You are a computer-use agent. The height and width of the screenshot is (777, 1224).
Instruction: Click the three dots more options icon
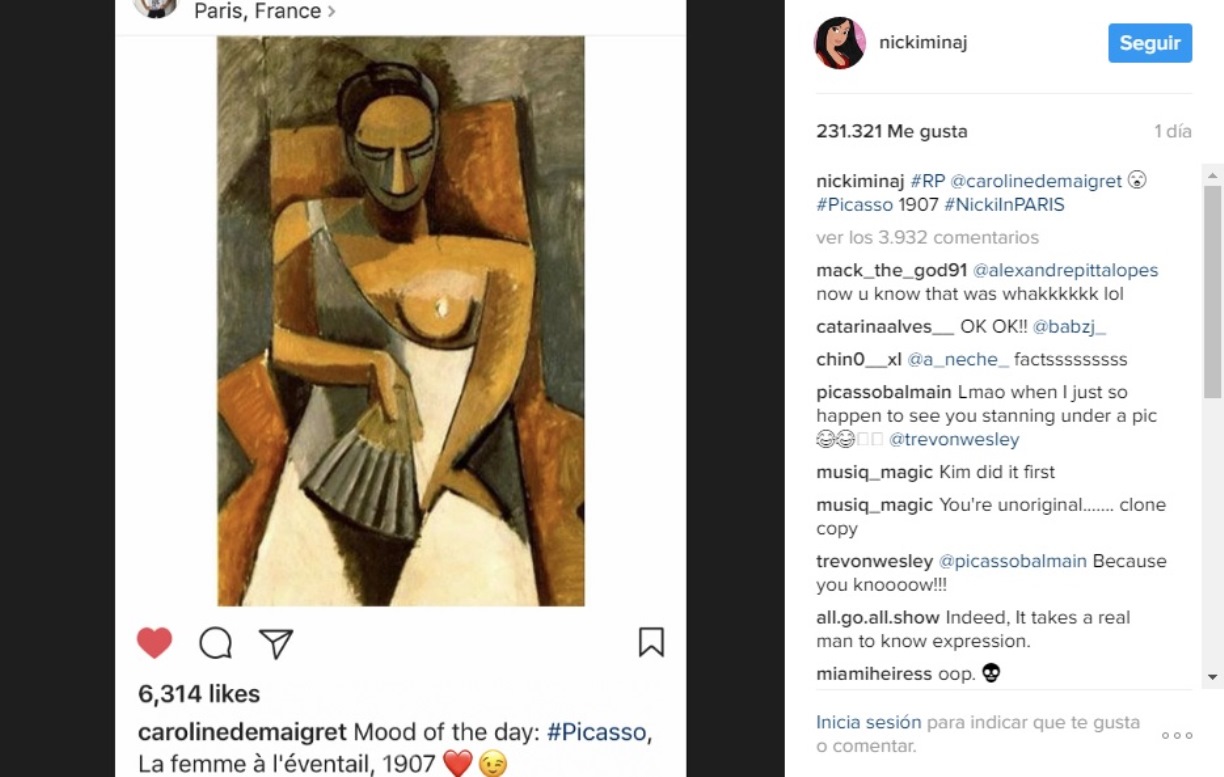coord(1177,735)
